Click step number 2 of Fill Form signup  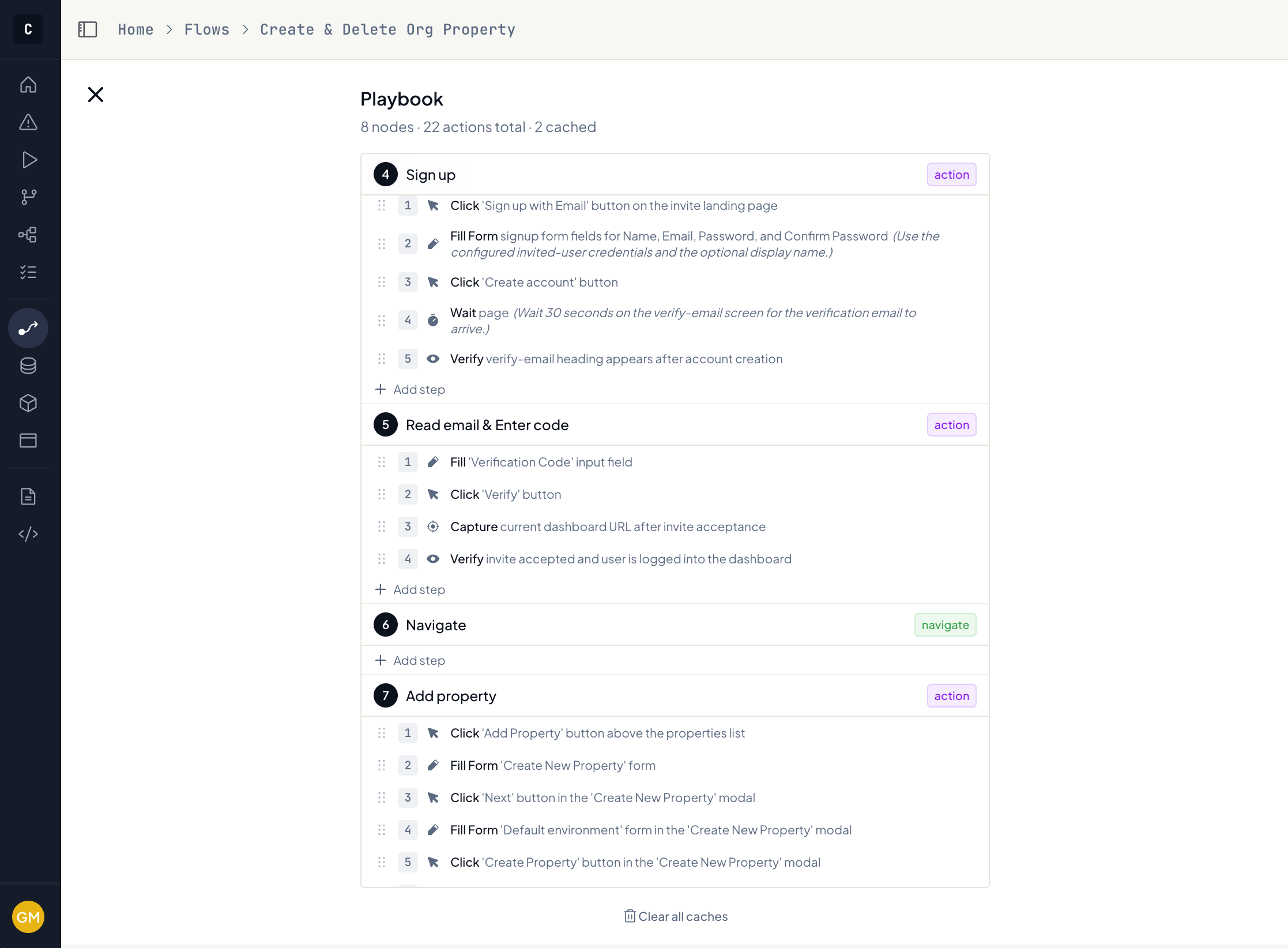[x=408, y=243]
